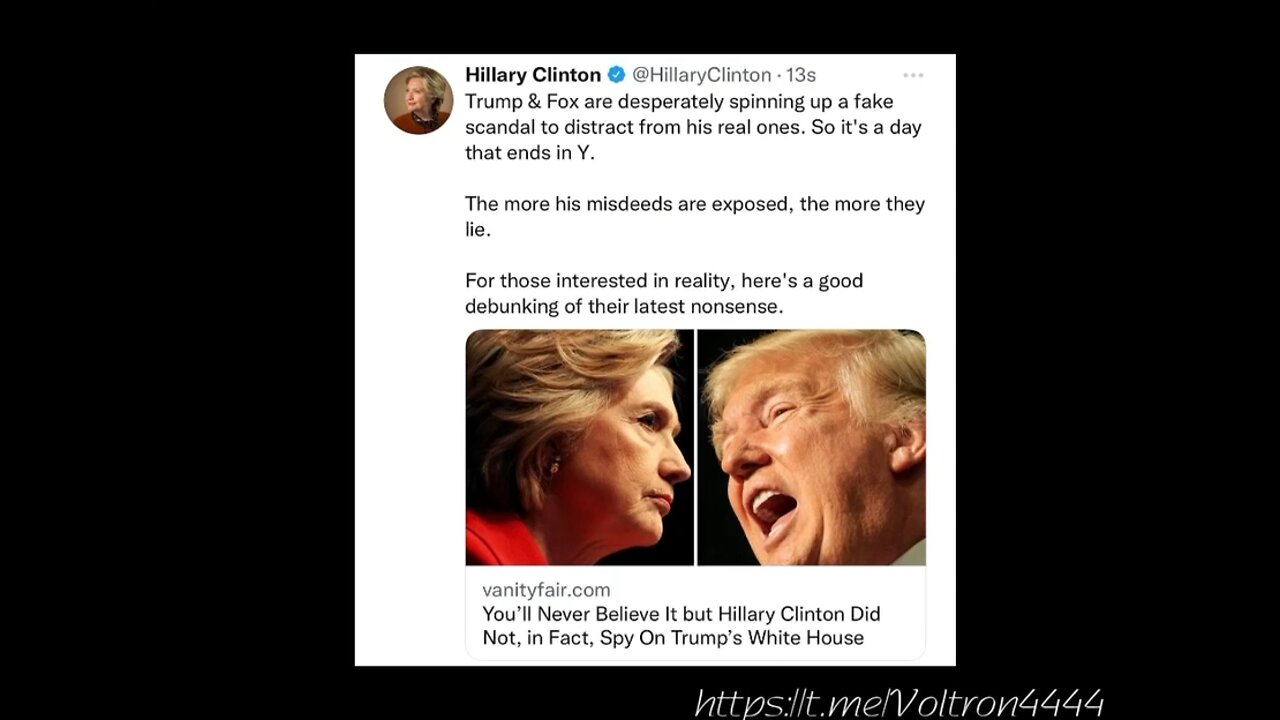This screenshot has height=720, width=1280.
Task: Open the @HillaryClinton handle link
Action: point(702,75)
